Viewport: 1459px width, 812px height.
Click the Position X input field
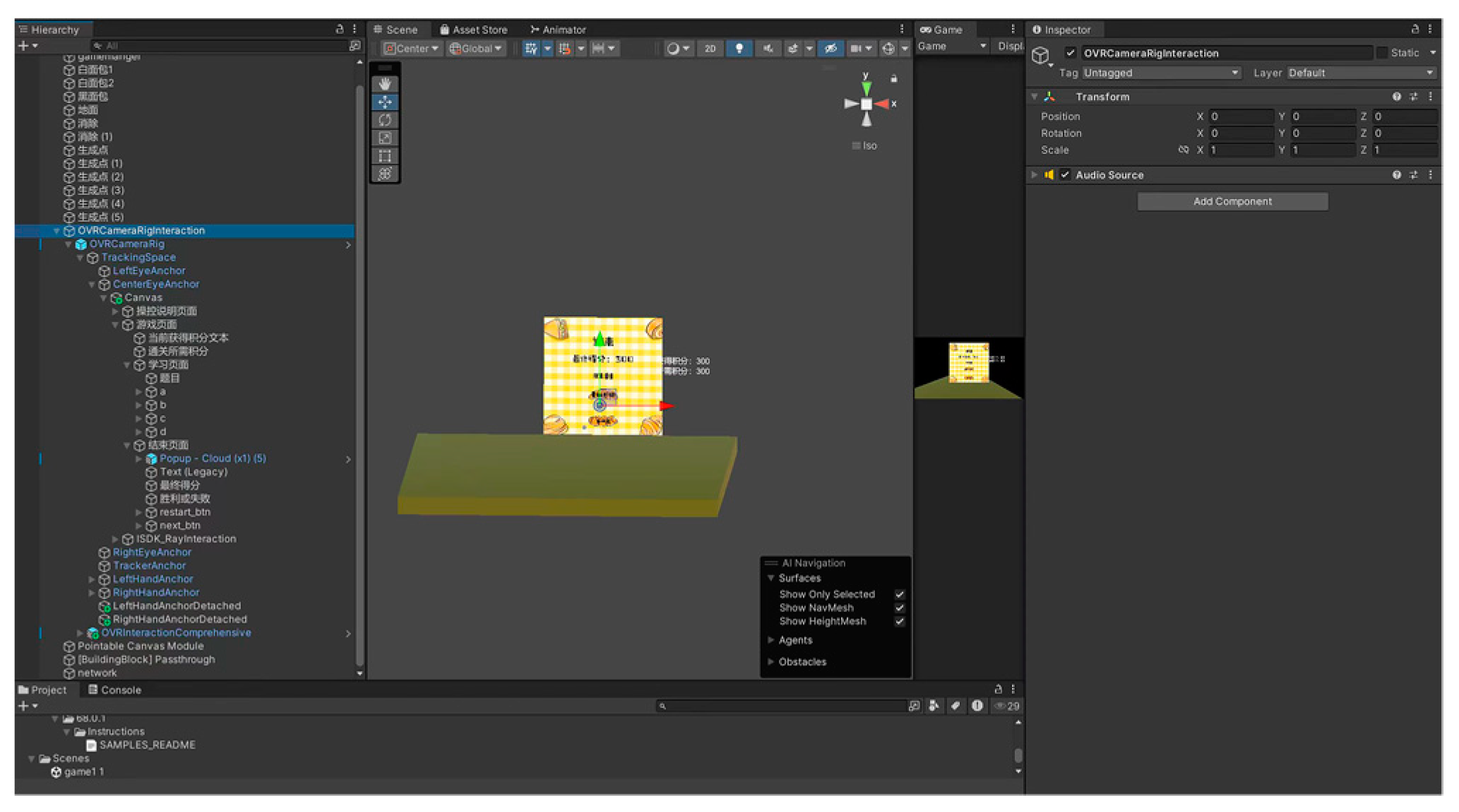click(1241, 117)
